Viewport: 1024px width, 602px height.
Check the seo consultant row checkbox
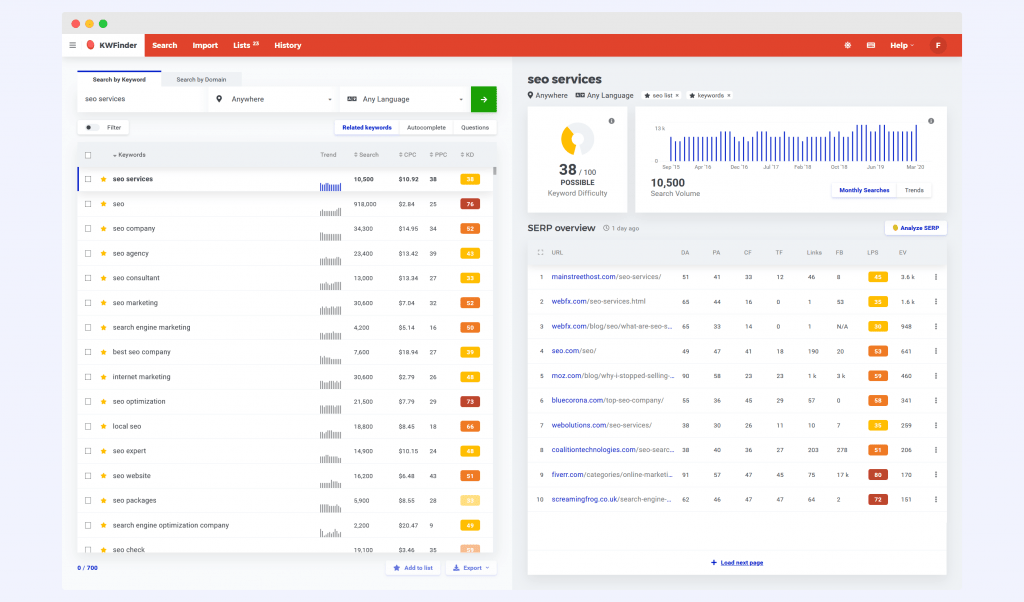pyautogui.click(x=88, y=278)
